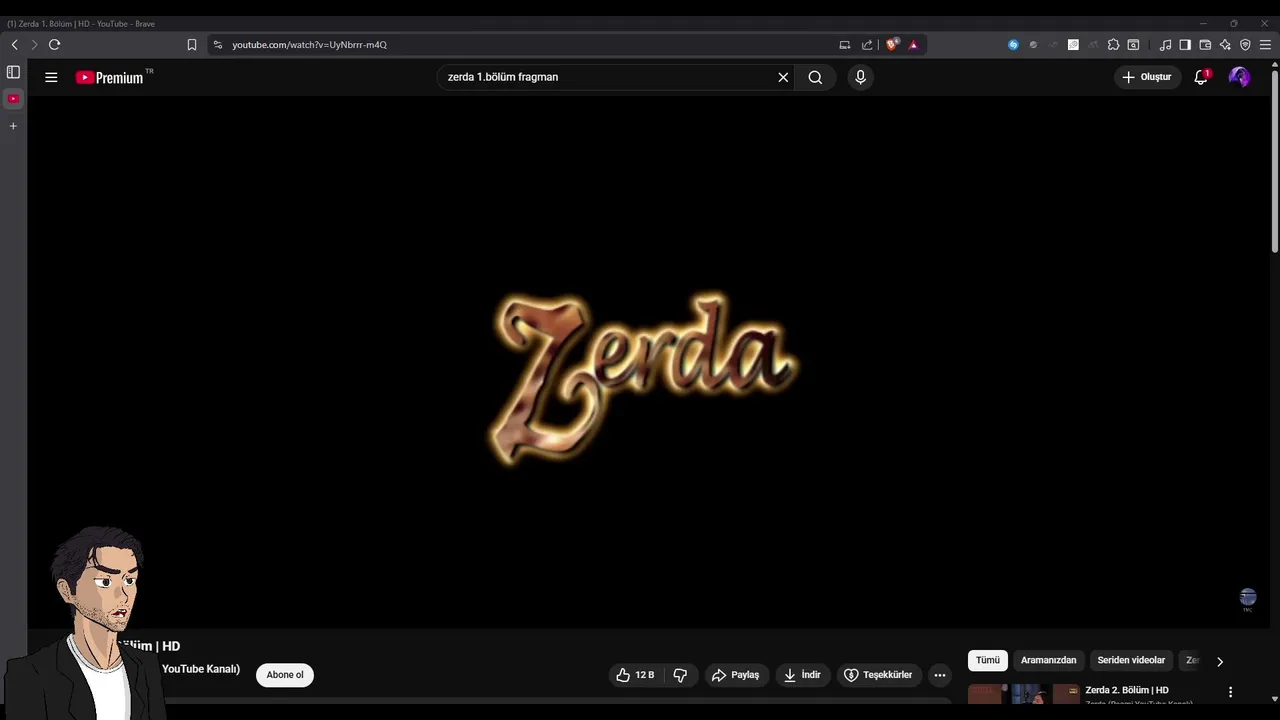Toggle the browser sidebar panel icon

[1185, 45]
